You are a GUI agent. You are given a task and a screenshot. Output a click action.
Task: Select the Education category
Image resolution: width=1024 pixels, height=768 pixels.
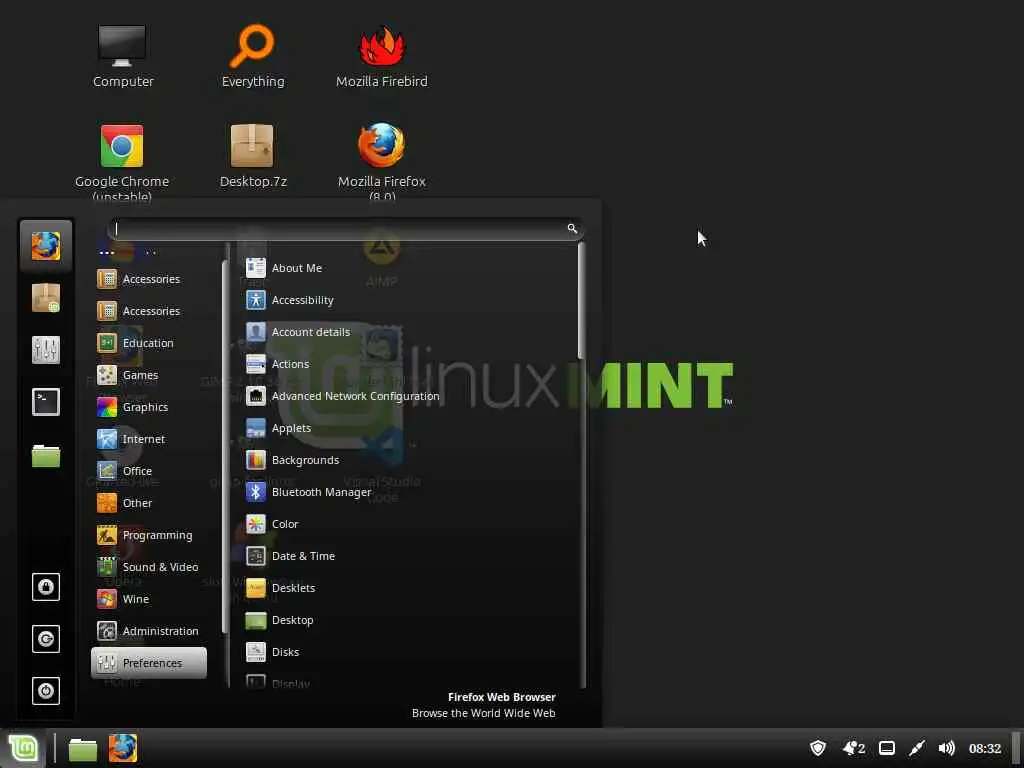148,343
